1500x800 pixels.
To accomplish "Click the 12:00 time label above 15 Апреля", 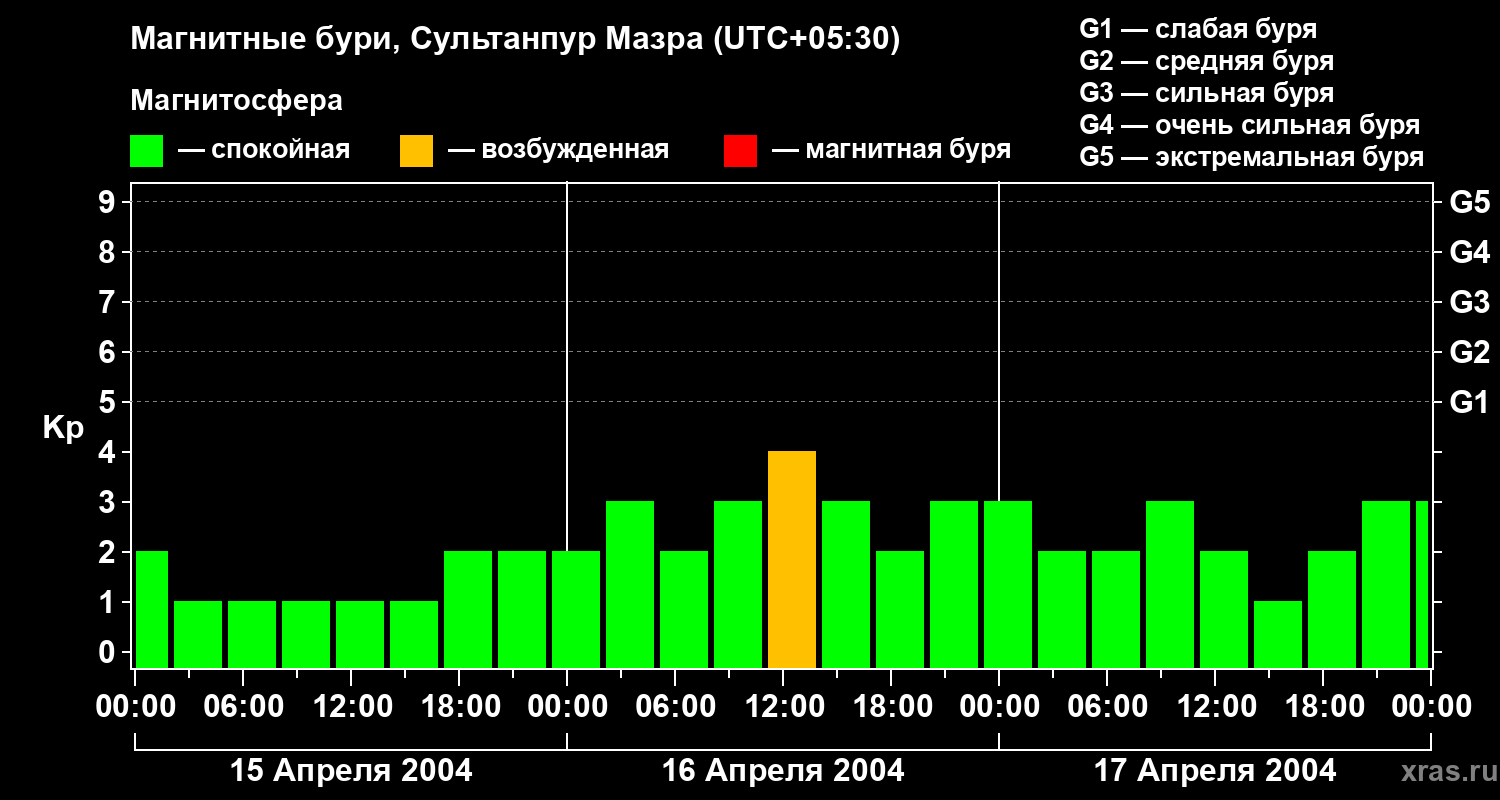I will pos(351,707).
